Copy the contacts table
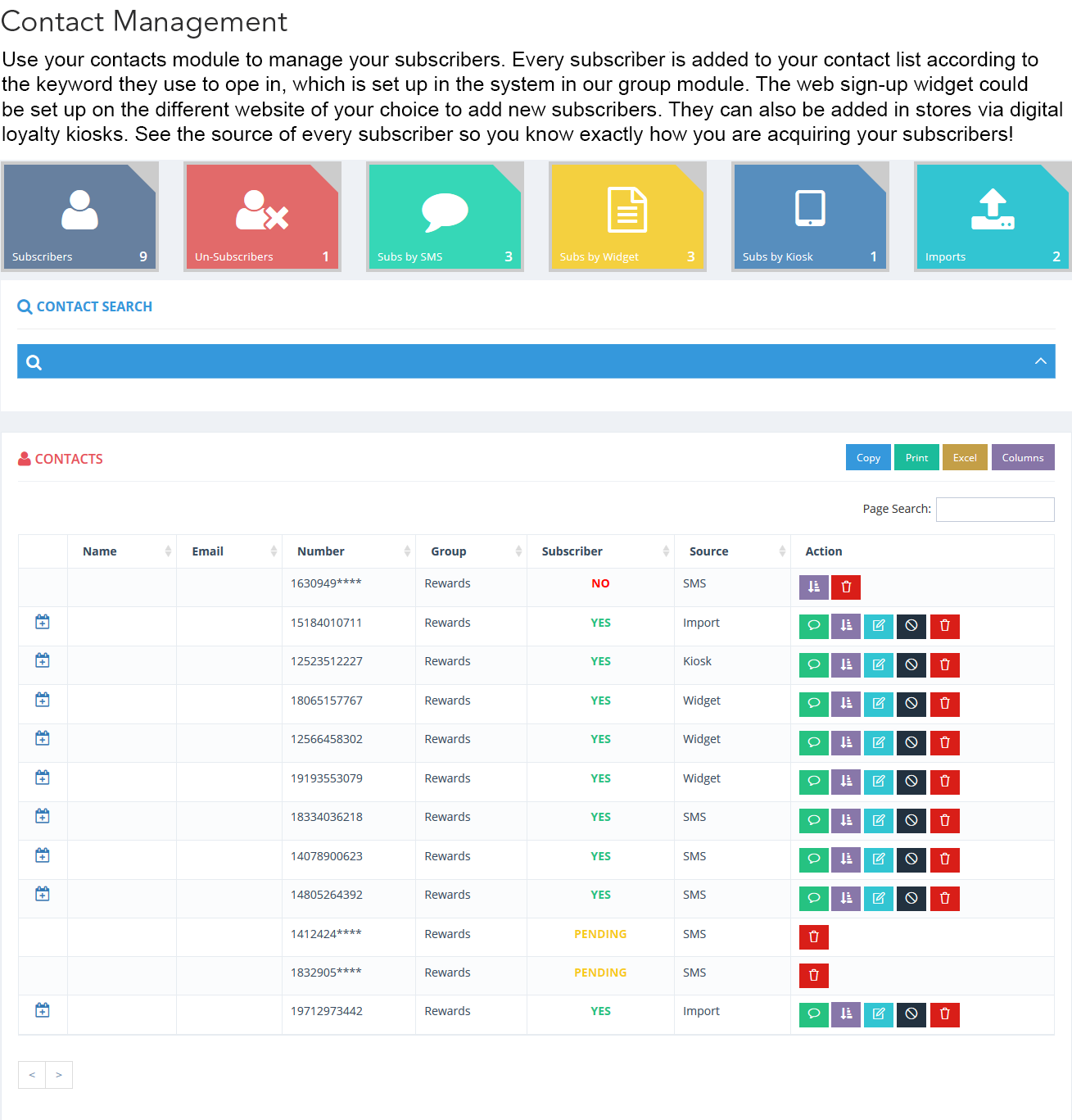Screen dimensions: 1072x1120 (x=867, y=457)
